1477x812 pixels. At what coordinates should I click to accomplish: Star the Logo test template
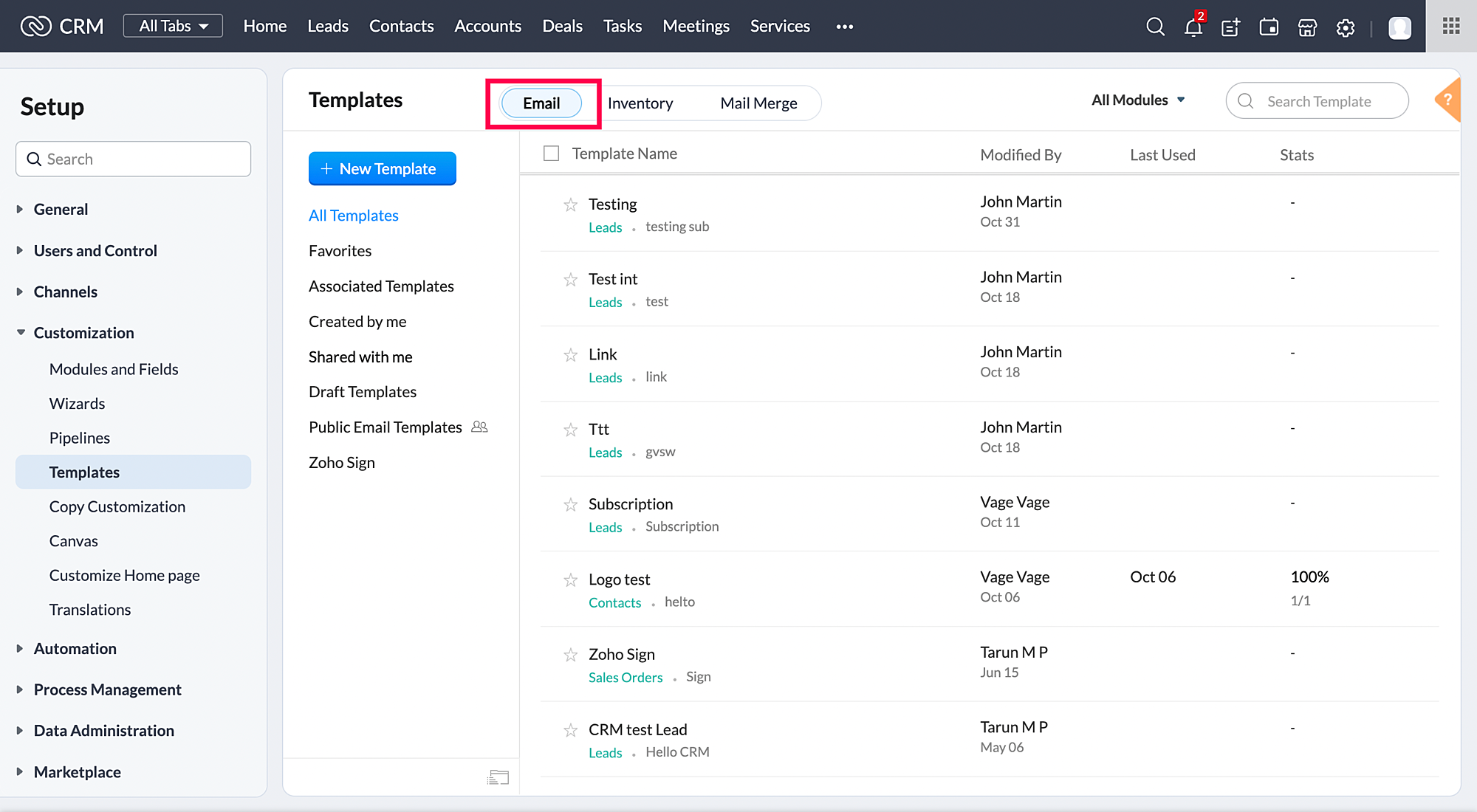(x=570, y=580)
